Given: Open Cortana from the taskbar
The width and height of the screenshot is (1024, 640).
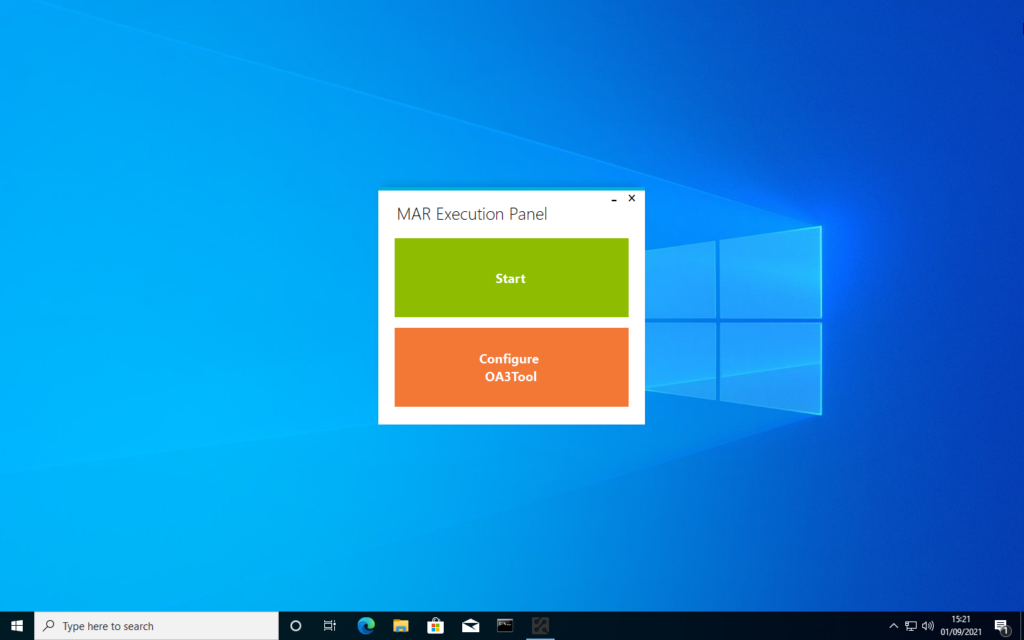Looking at the screenshot, I should click(x=295, y=626).
